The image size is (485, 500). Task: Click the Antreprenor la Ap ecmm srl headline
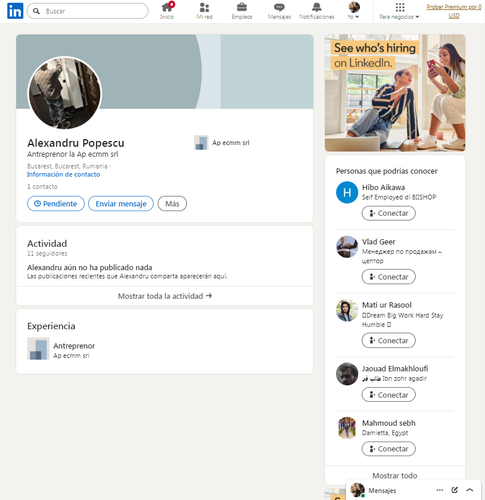pos(73,154)
